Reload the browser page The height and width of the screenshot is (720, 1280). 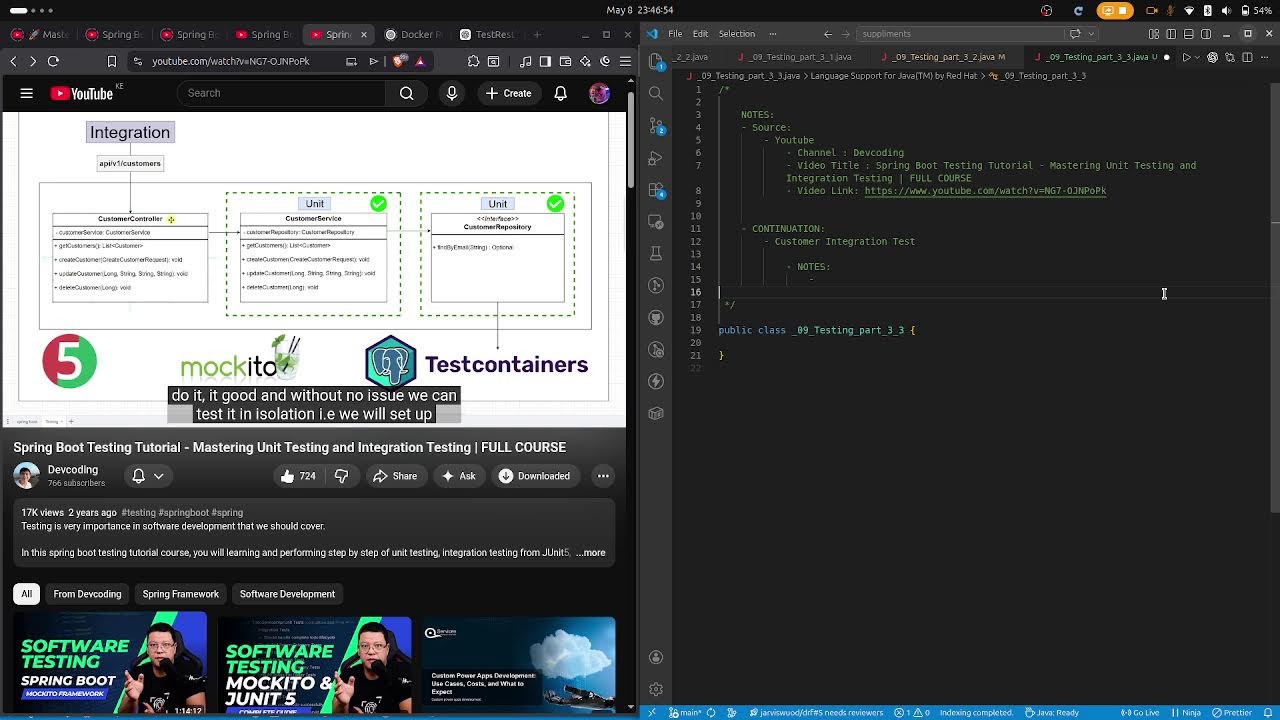53,61
